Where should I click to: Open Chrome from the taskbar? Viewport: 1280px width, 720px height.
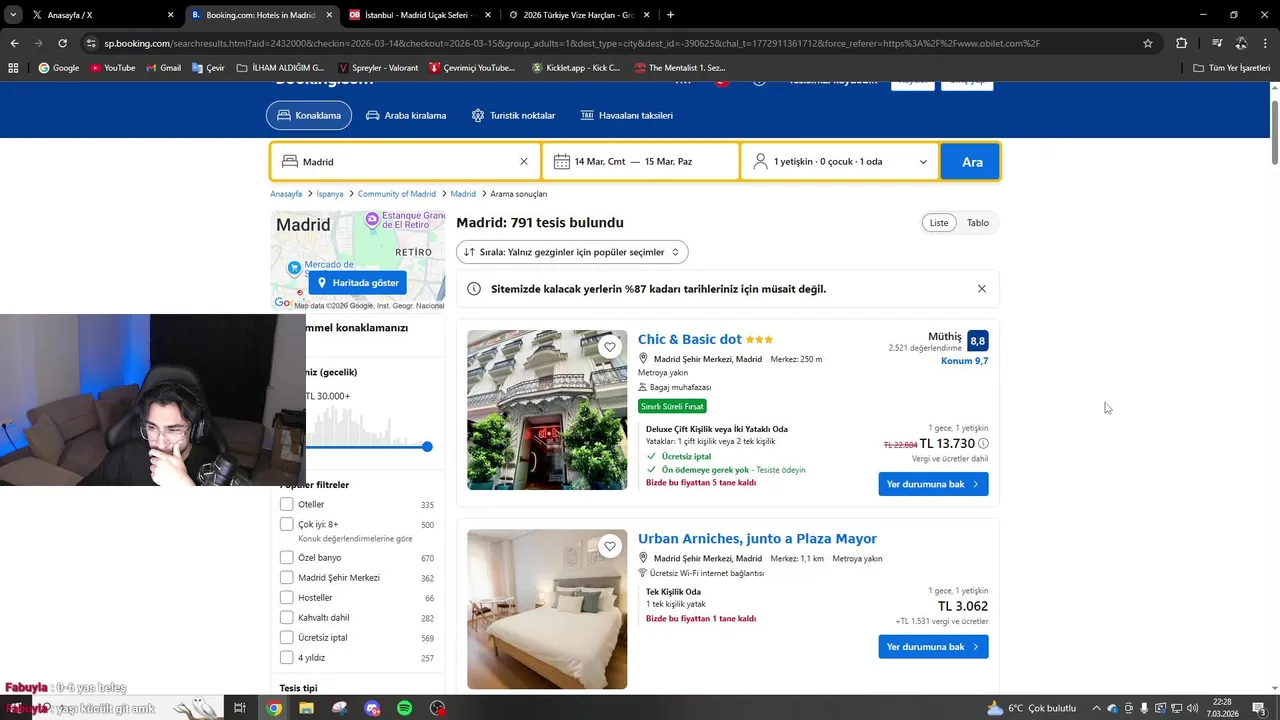coord(274,708)
